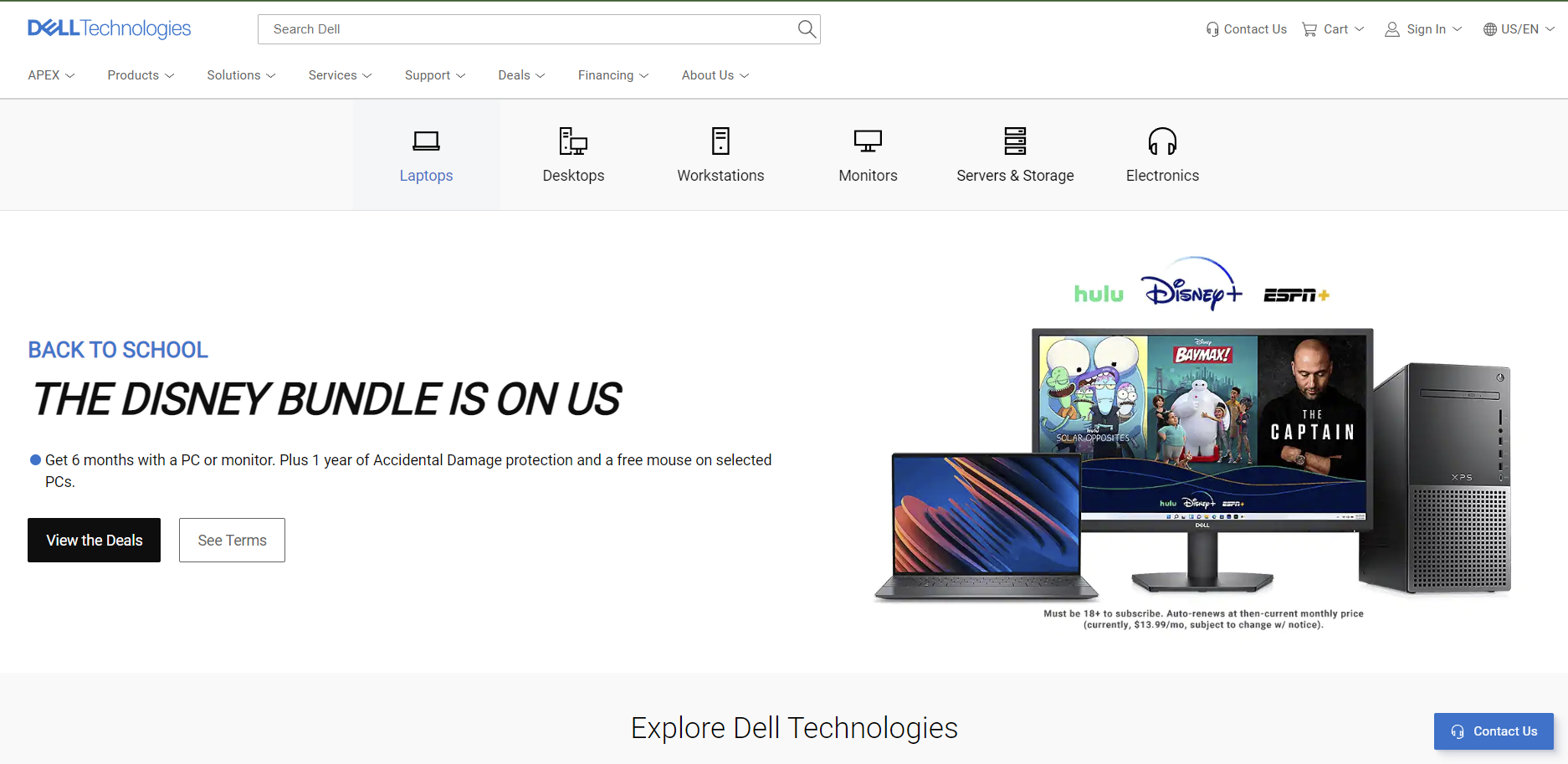Click the View the Deals button
Screen dimensions: 1568x764
[94, 540]
